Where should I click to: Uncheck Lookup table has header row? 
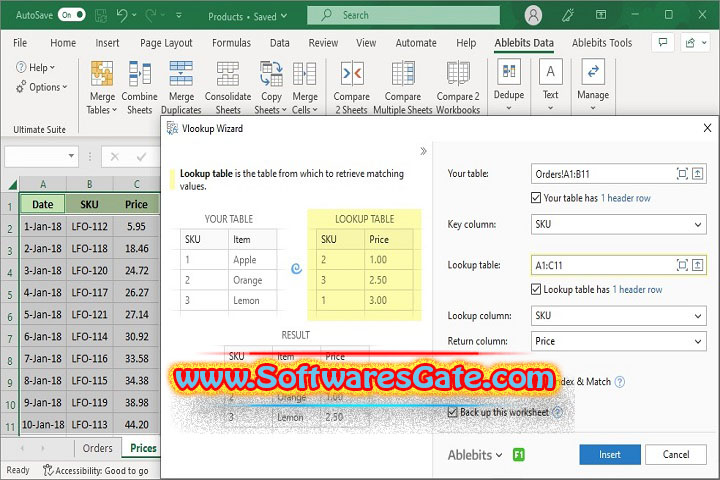pyautogui.click(x=536, y=289)
